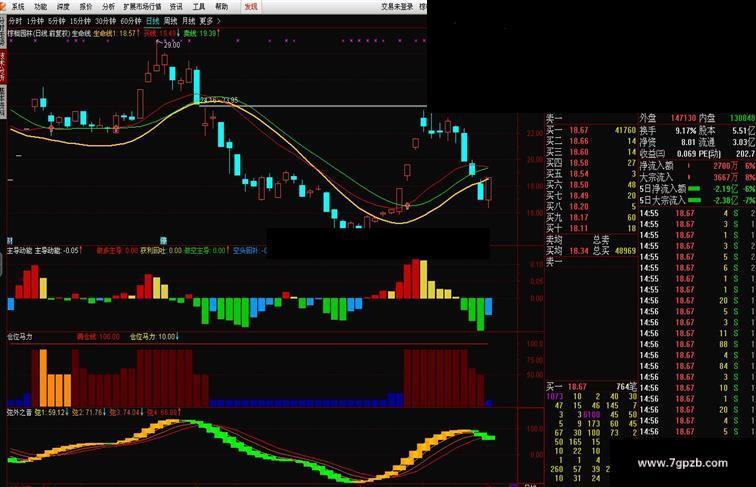
Task: Click 仓位马力 indicator title
Action: click(20, 337)
